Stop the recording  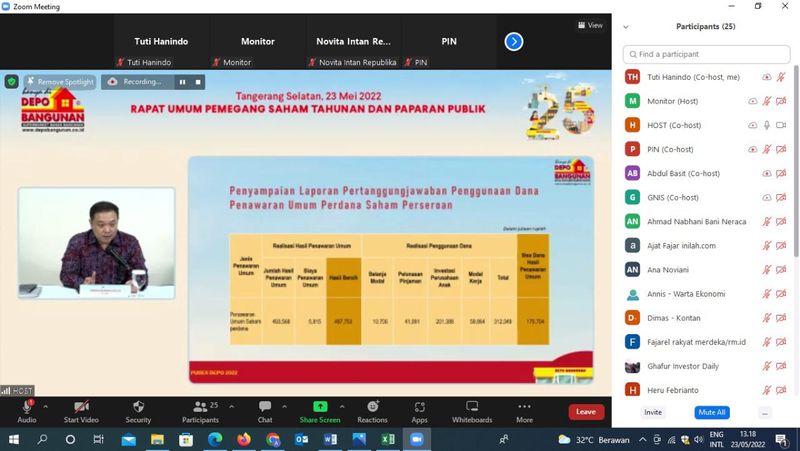click(x=198, y=82)
